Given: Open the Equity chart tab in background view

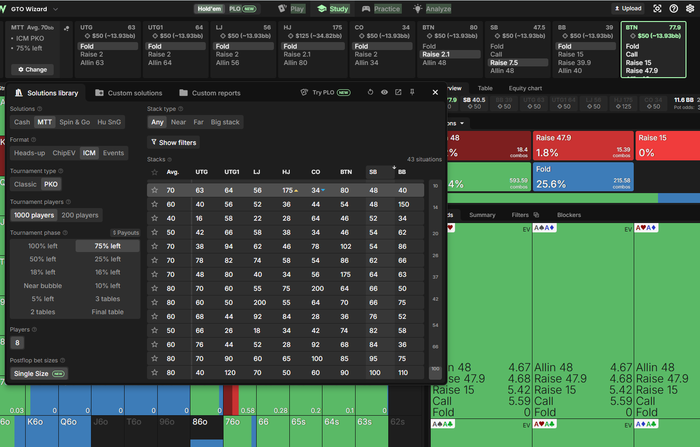Looking at the screenshot, I should (525, 88).
